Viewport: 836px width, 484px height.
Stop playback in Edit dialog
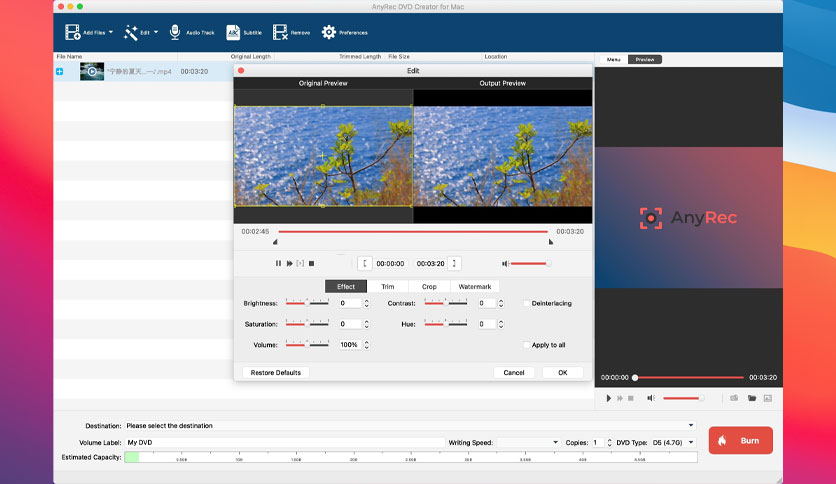pos(312,263)
